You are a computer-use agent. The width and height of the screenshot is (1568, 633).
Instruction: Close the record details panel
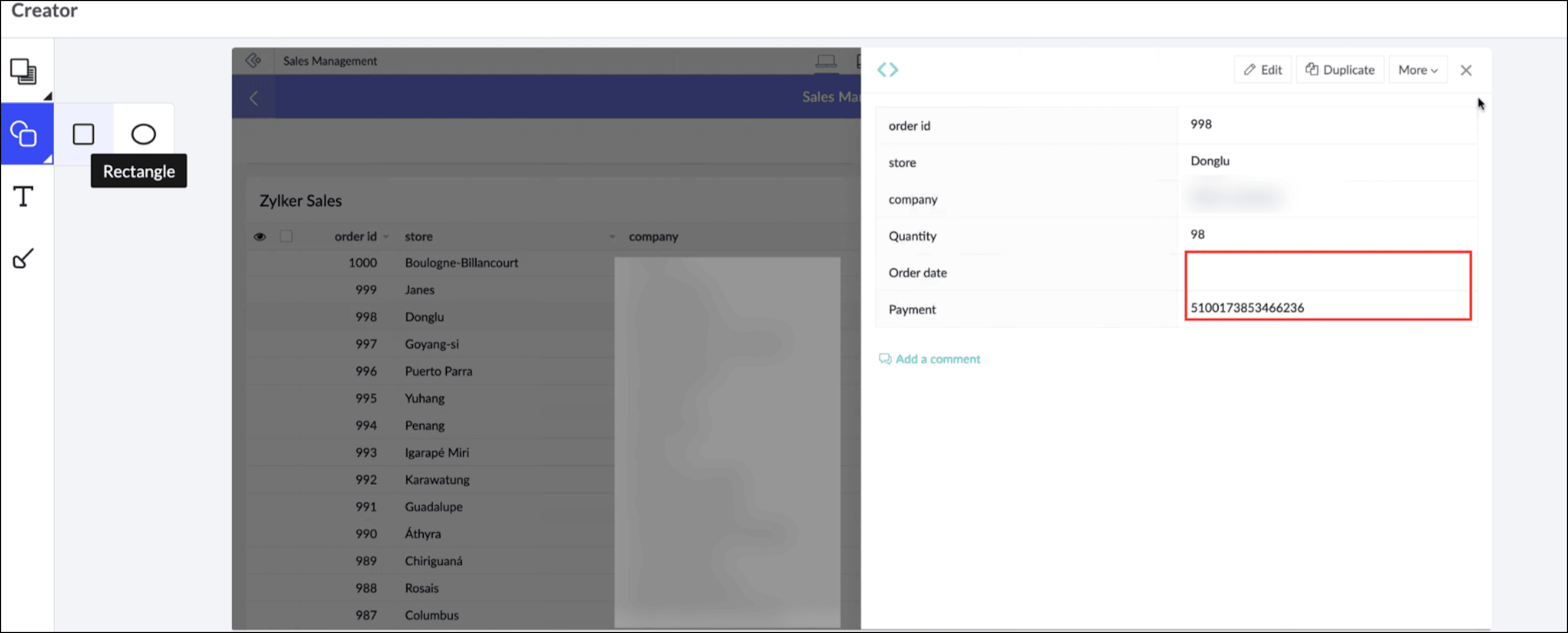1466,70
